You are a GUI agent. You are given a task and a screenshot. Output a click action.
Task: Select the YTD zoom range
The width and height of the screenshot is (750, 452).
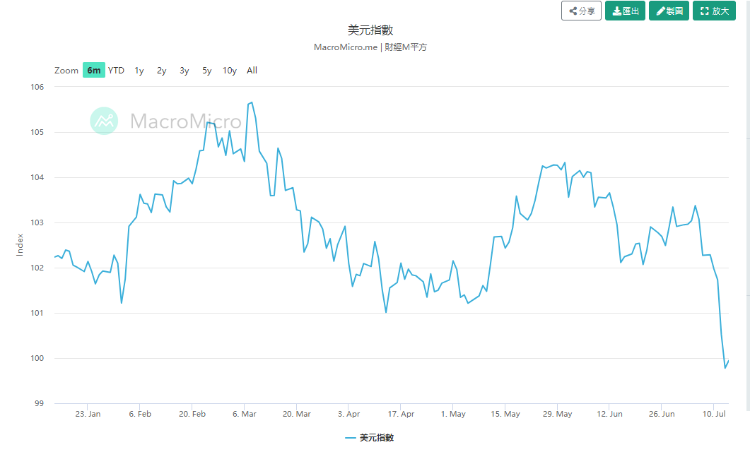(116, 70)
